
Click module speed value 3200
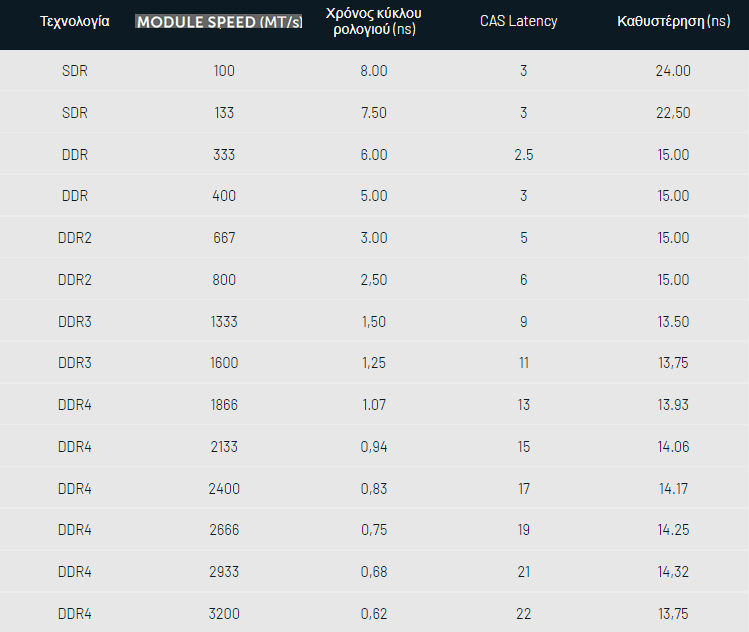coord(224,614)
